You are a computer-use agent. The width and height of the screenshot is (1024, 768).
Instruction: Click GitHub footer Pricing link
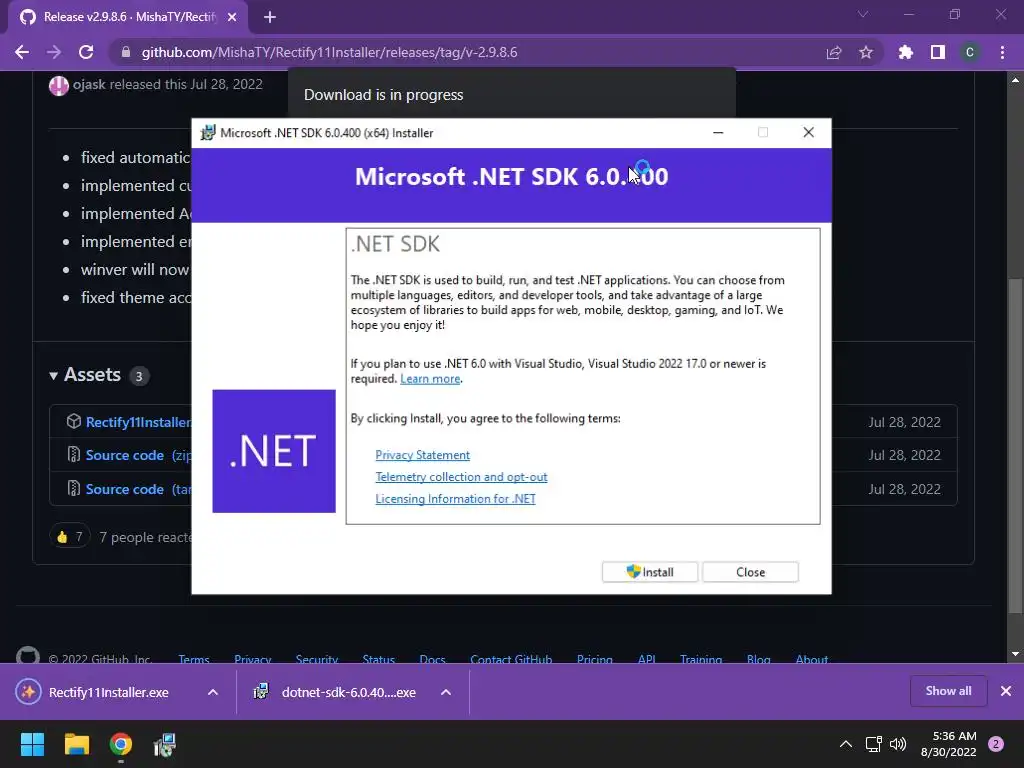tap(595, 659)
